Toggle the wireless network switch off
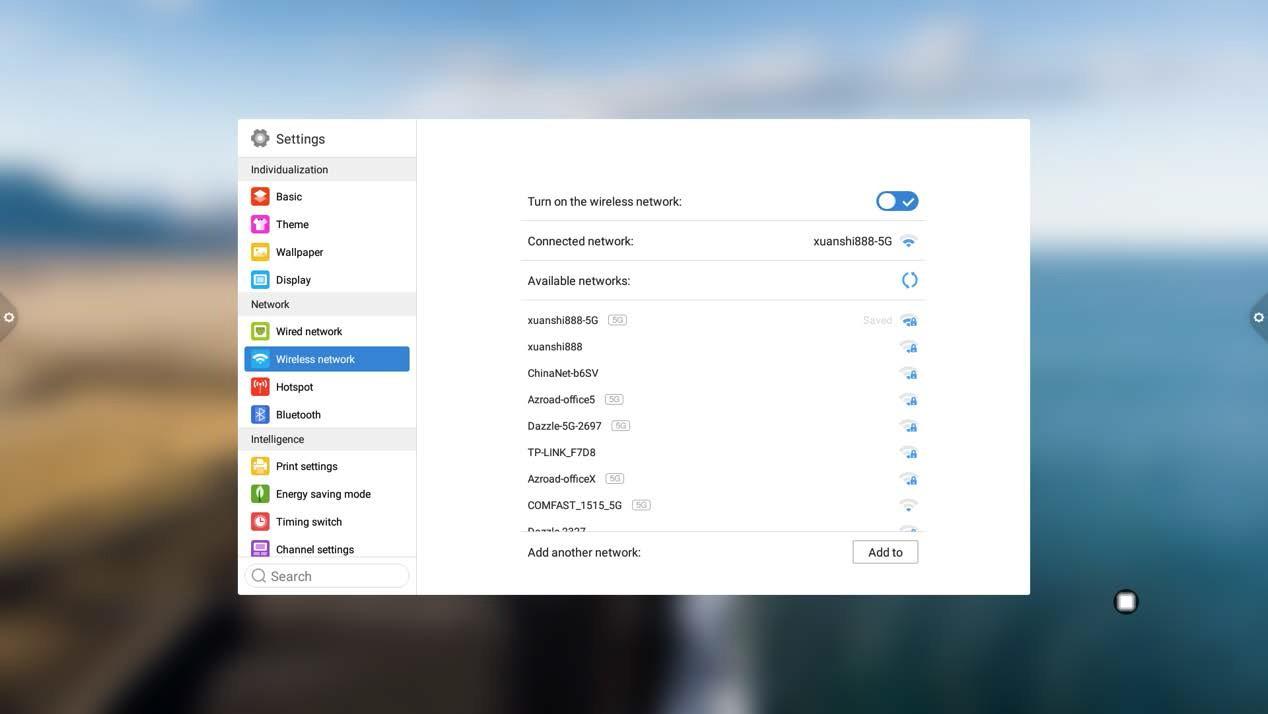1268x714 pixels. [897, 201]
